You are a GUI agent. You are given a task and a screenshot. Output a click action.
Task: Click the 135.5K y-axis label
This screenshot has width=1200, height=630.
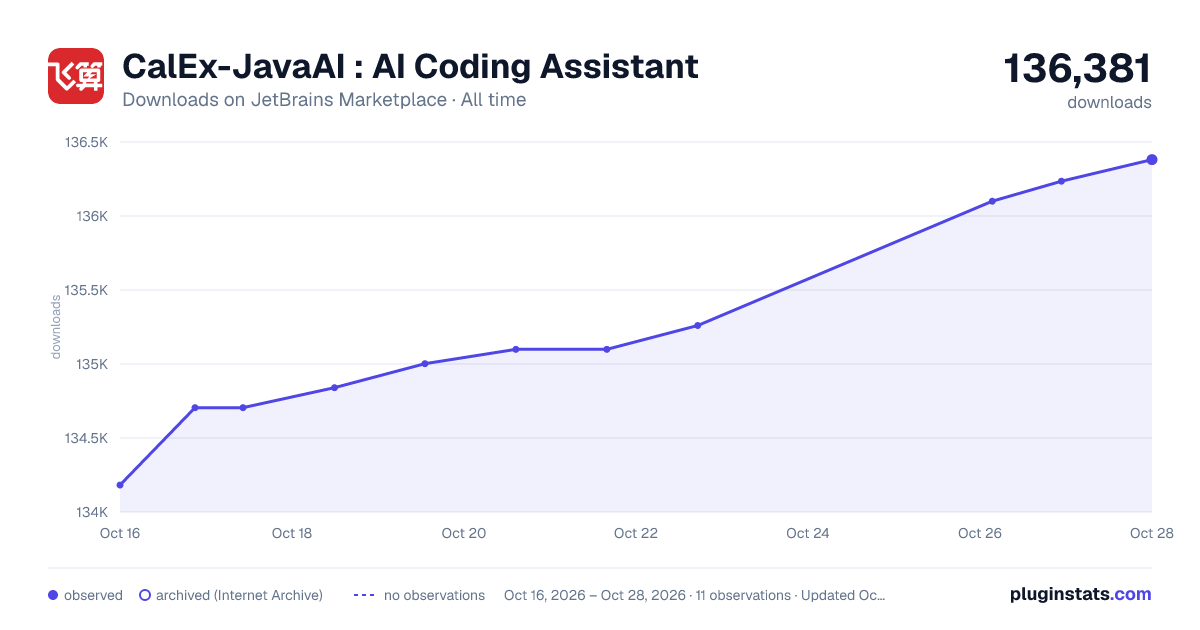(x=86, y=290)
